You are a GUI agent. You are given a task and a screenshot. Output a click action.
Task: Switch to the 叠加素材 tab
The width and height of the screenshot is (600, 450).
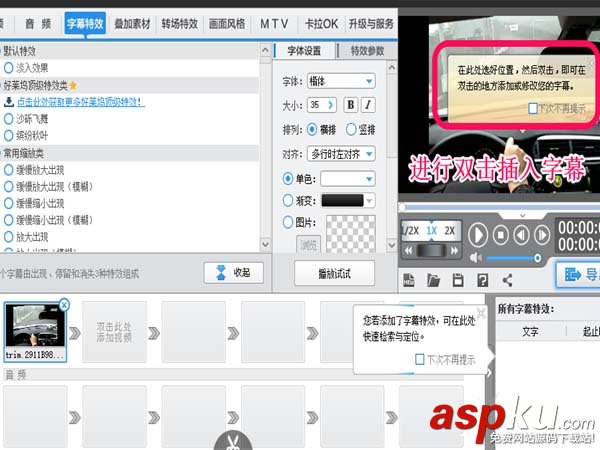[132, 24]
